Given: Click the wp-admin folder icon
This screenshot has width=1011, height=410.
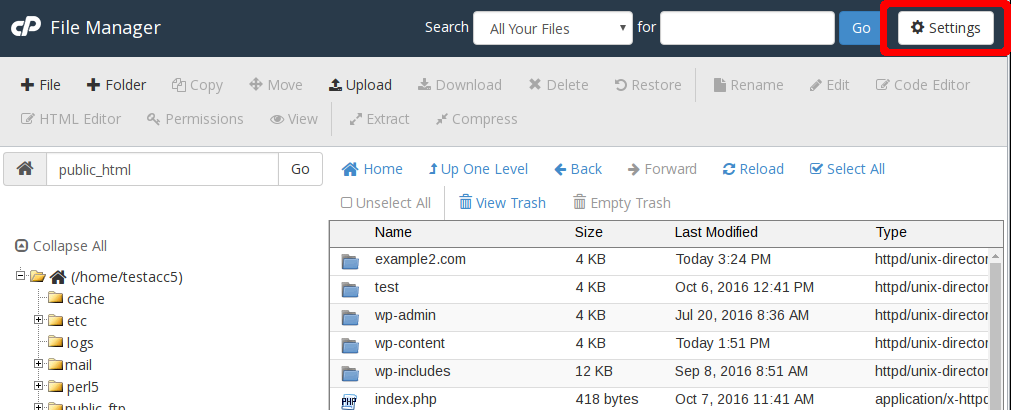Looking at the screenshot, I should [x=350, y=317].
